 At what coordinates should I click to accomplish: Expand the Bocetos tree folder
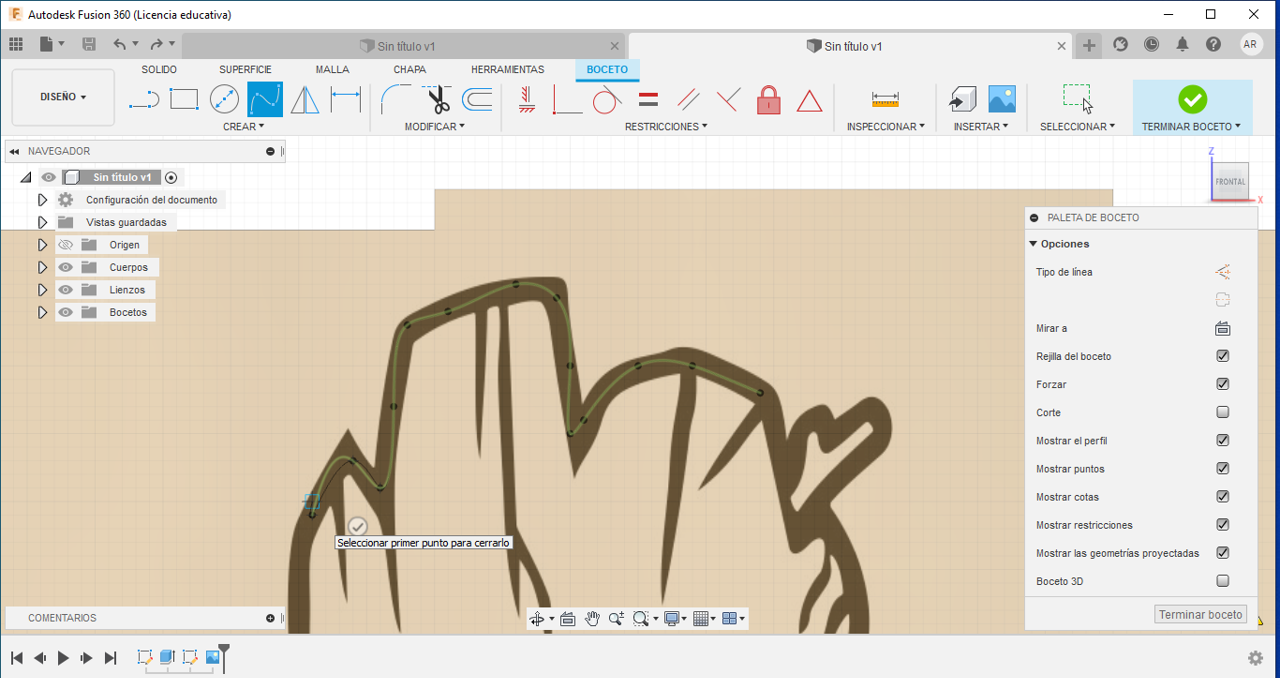pos(42,312)
